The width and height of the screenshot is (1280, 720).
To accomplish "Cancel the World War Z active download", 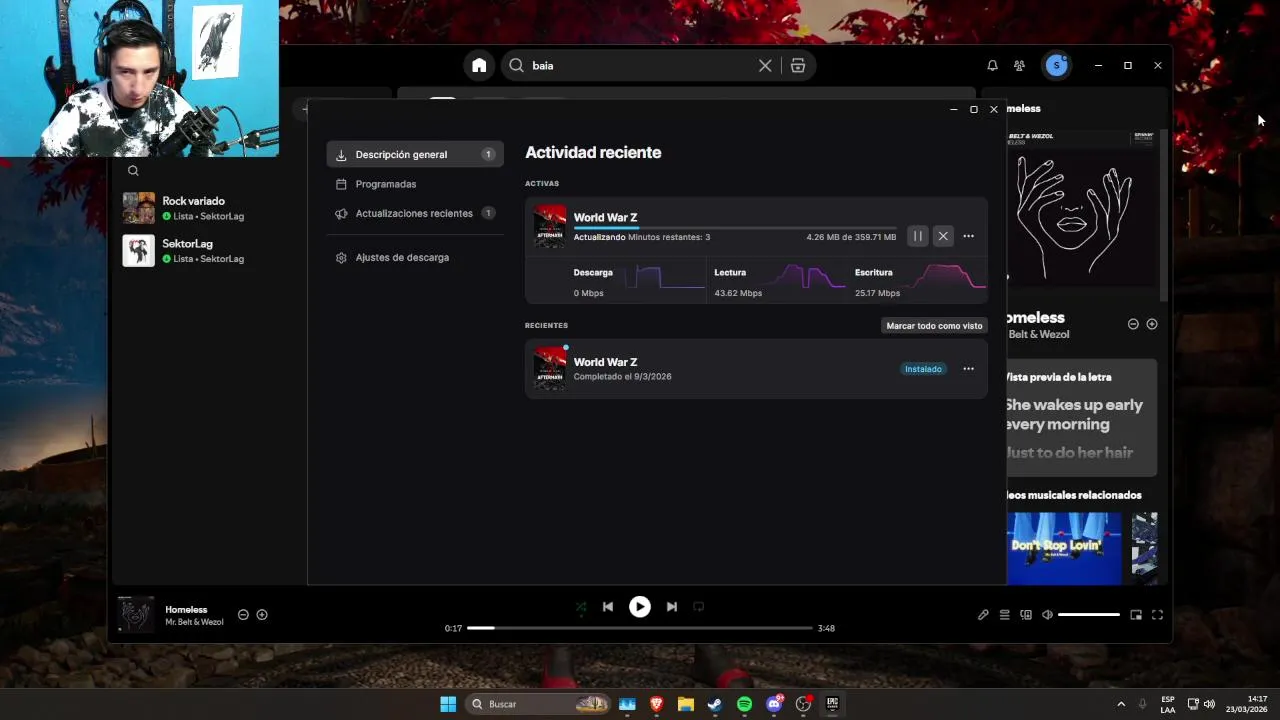I will click(943, 236).
